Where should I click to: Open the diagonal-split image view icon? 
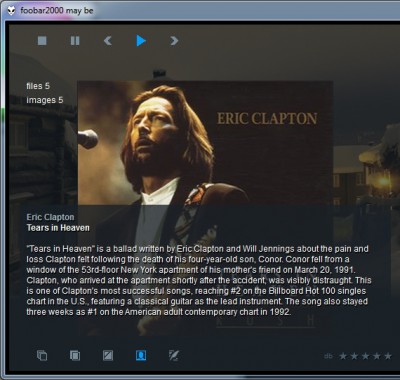(108, 355)
